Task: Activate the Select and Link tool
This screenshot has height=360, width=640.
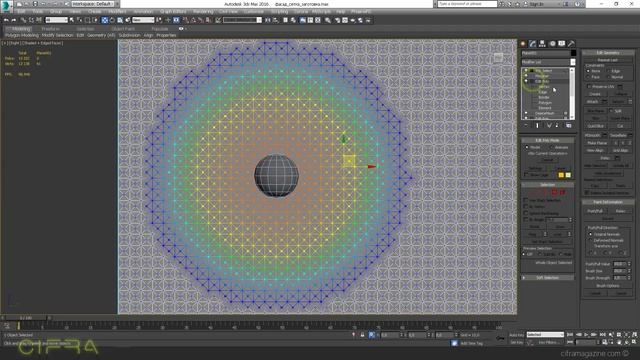Action: click(23, 20)
